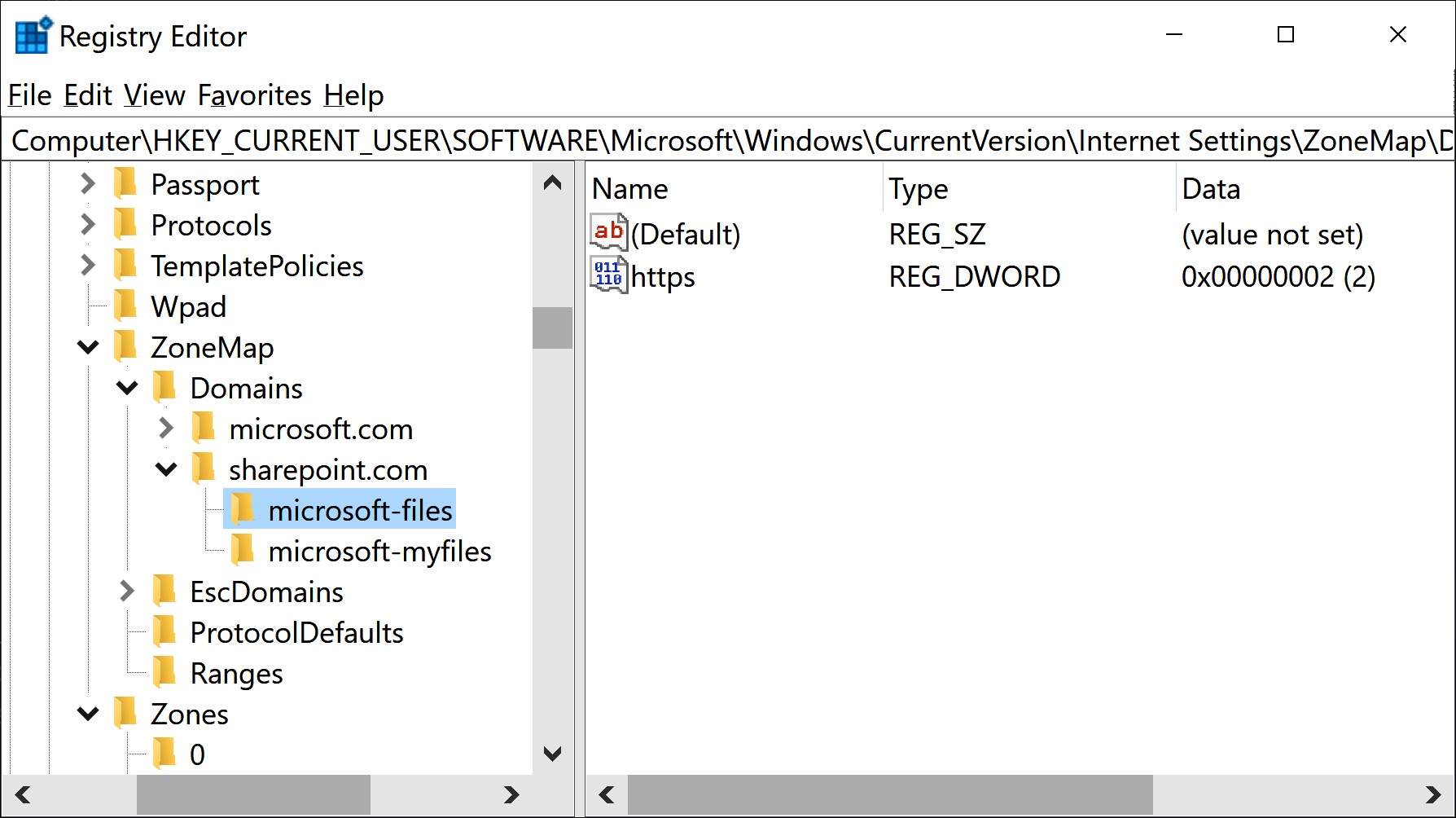Select the microsoft-myfiles folder icon

coord(243,551)
